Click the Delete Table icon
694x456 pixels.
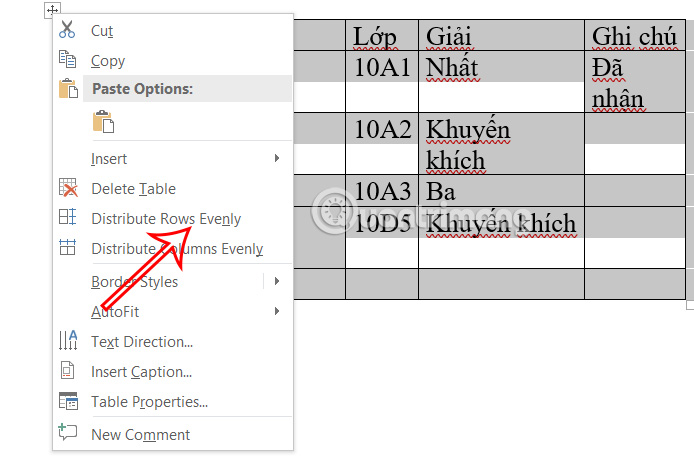click(x=68, y=188)
